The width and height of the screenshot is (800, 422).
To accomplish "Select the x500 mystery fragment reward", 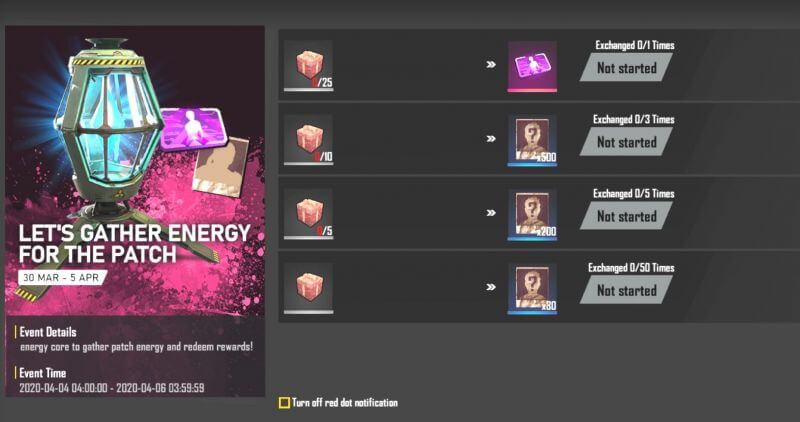I will tap(532, 140).
